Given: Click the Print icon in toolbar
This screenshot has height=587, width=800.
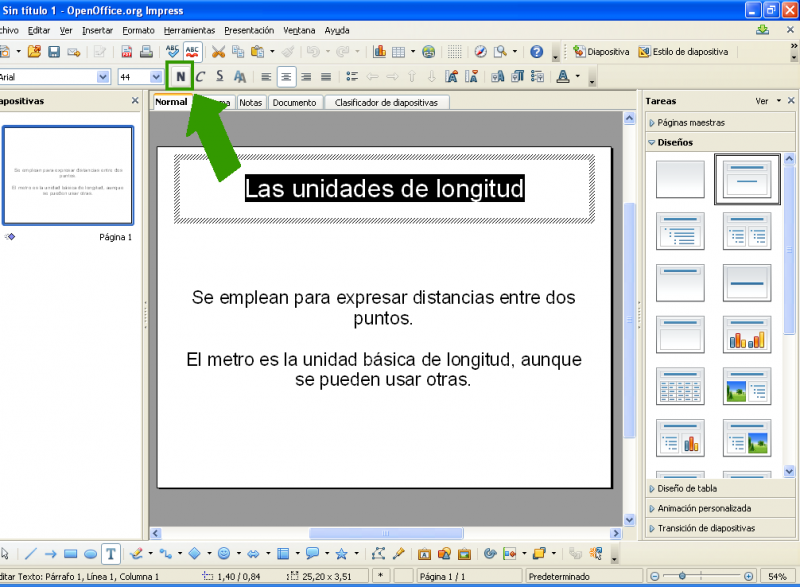Looking at the screenshot, I should coord(146,51).
